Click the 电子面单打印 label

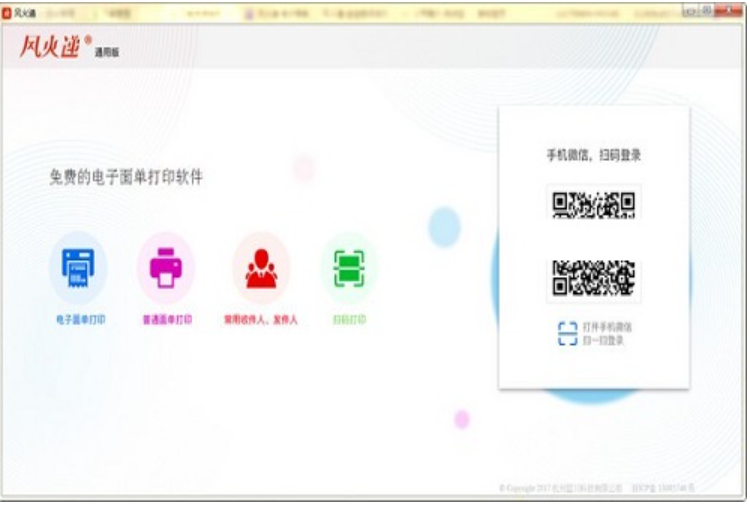pyautogui.click(x=81, y=319)
